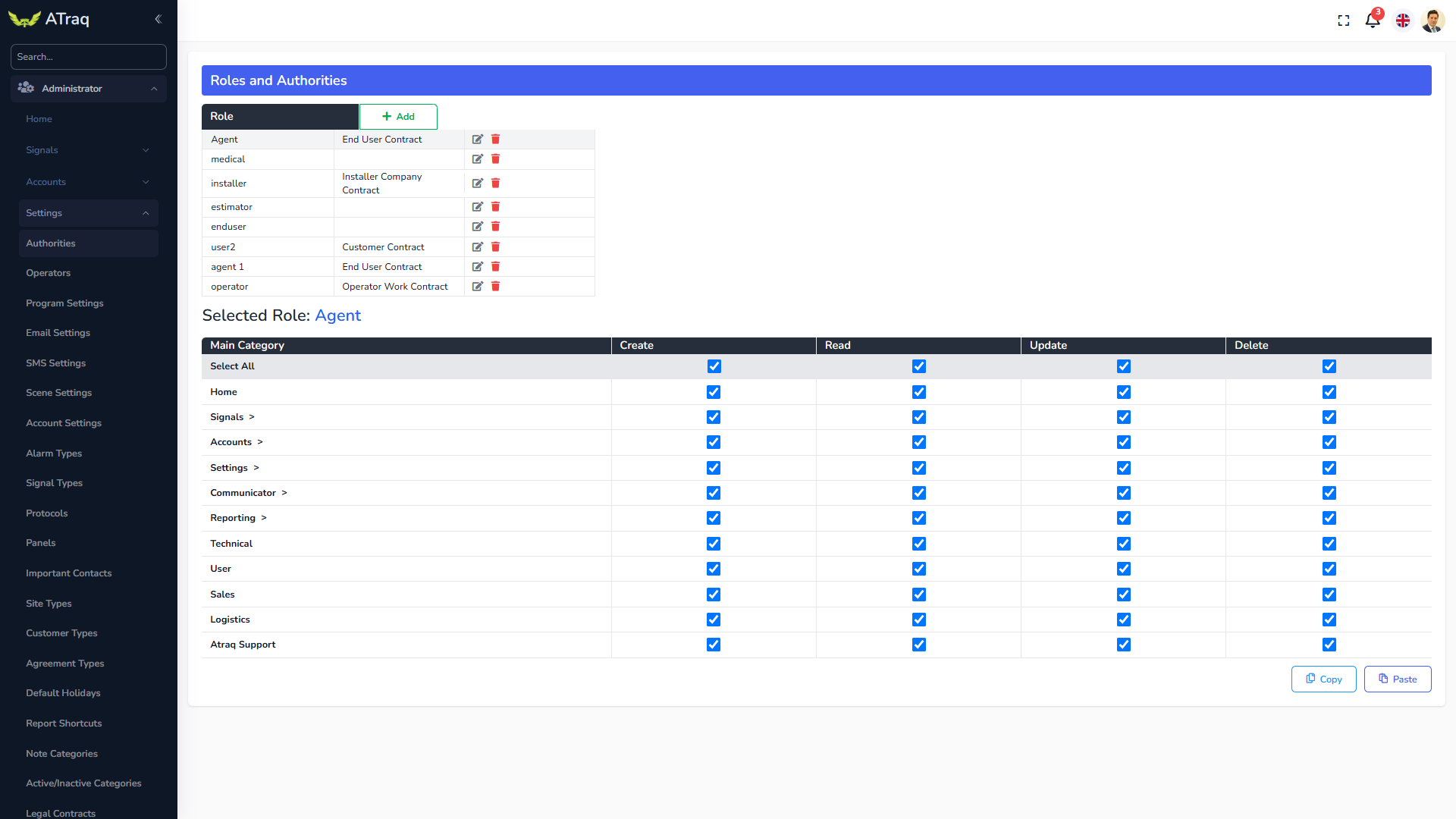Open notifications bell icon
1456x819 pixels.
1372,20
